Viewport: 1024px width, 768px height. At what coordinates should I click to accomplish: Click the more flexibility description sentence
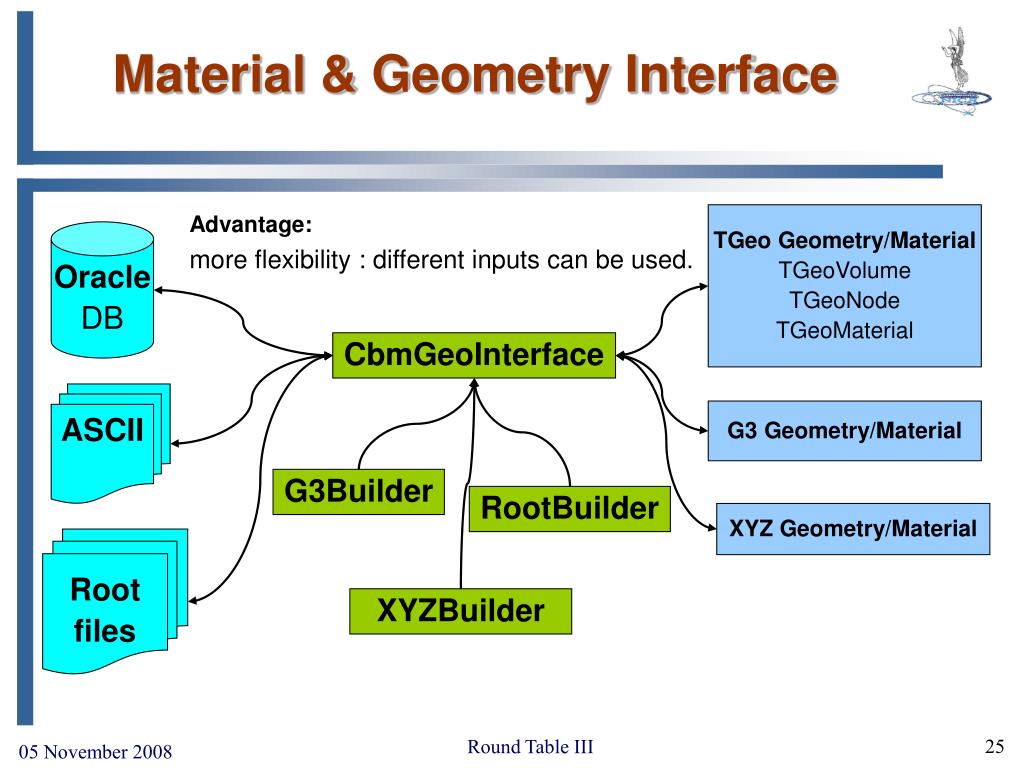tap(441, 260)
